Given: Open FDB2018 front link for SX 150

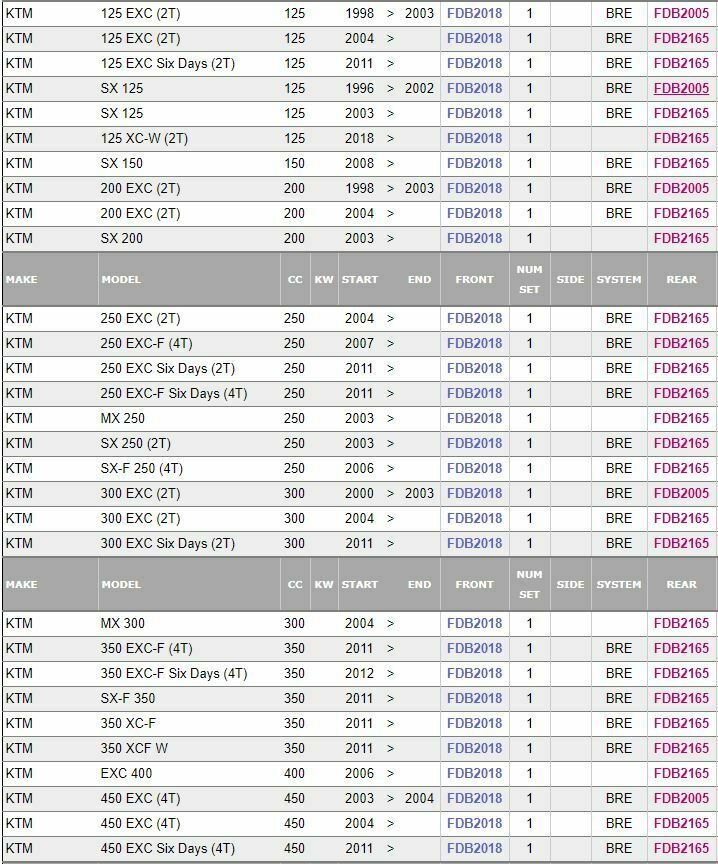Looking at the screenshot, I should (474, 163).
